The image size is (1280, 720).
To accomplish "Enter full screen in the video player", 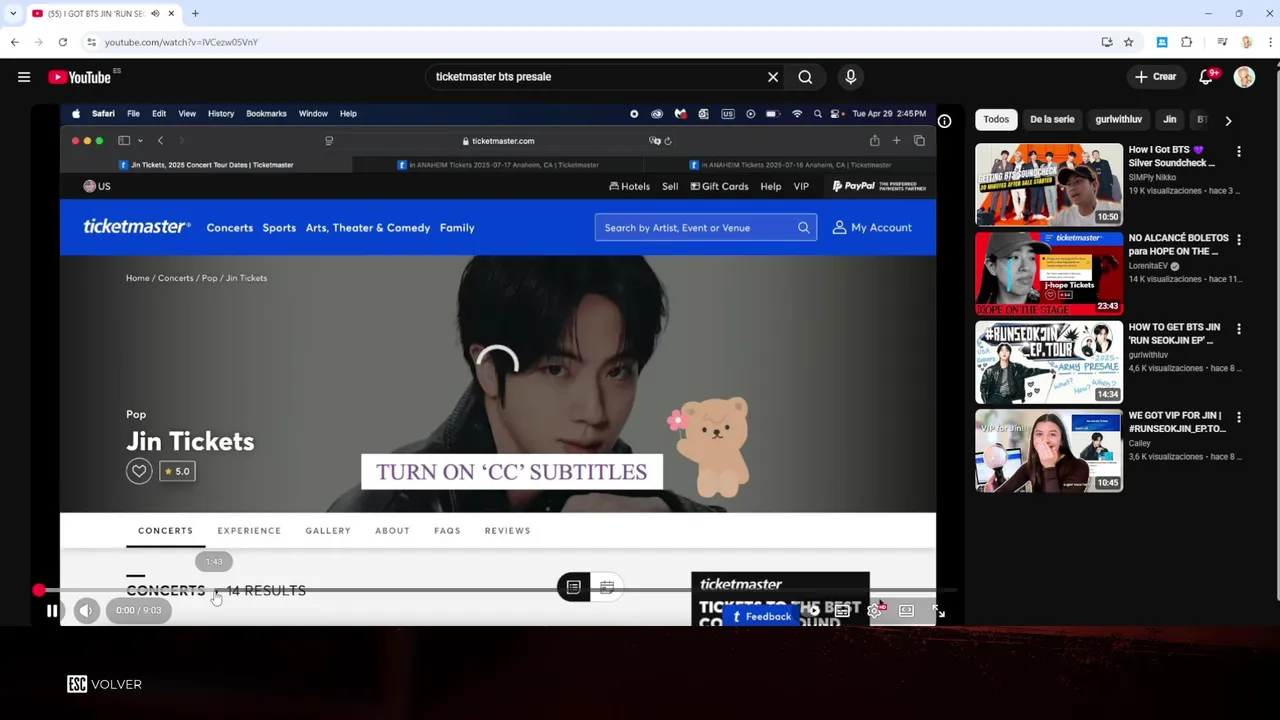I will [x=938, y=611].
